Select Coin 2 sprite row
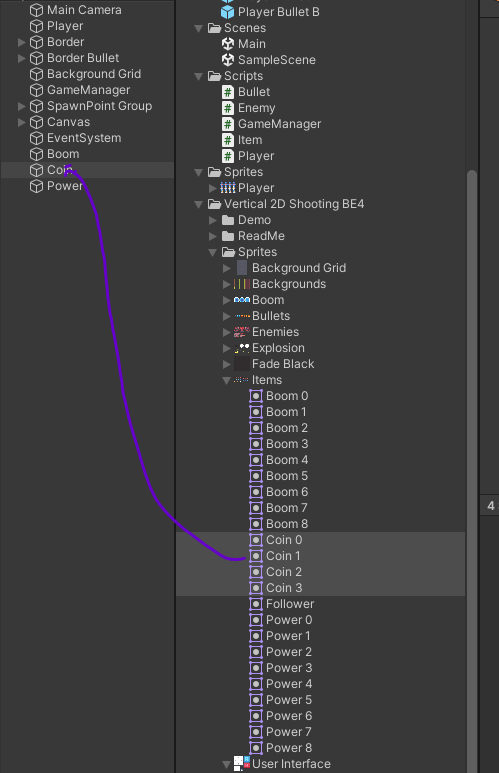 (321, 572)
